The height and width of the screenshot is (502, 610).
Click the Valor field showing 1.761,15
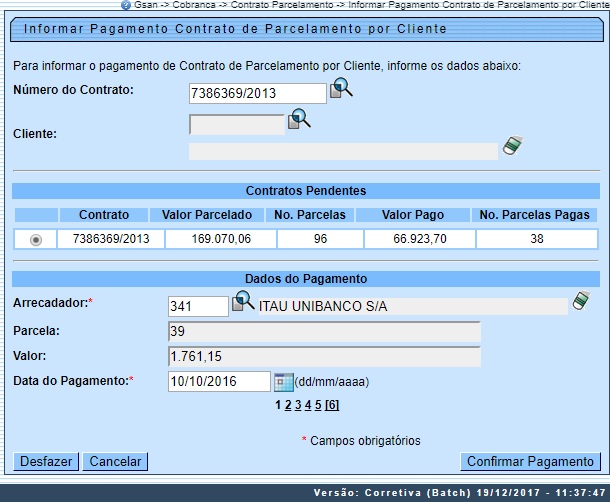(x=324, y=356)
